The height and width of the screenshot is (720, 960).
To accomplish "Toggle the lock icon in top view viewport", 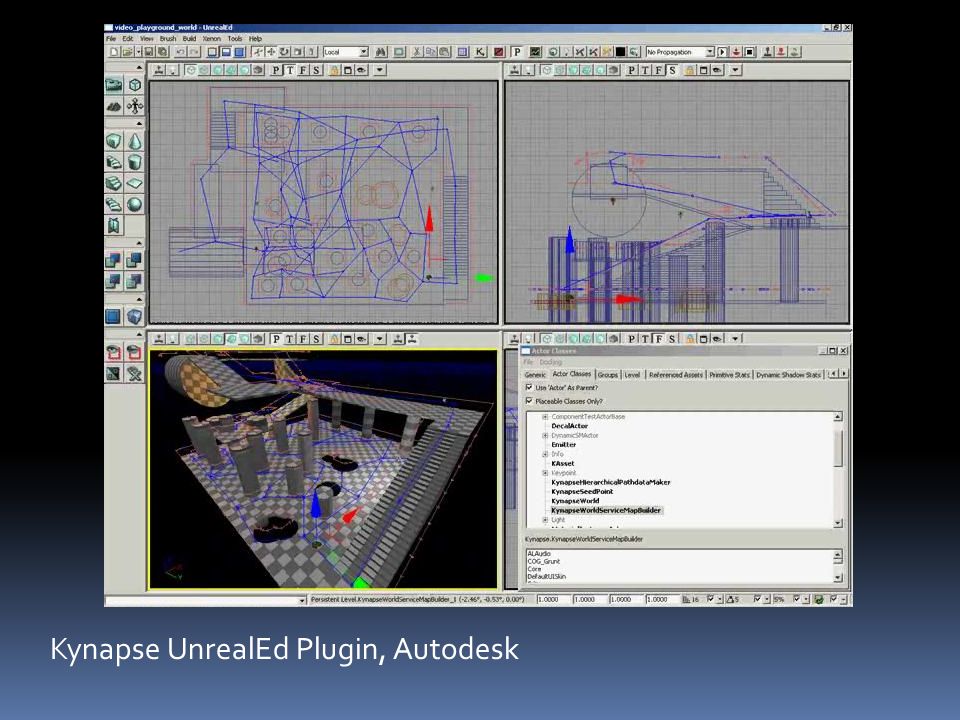I will point(334,70).
